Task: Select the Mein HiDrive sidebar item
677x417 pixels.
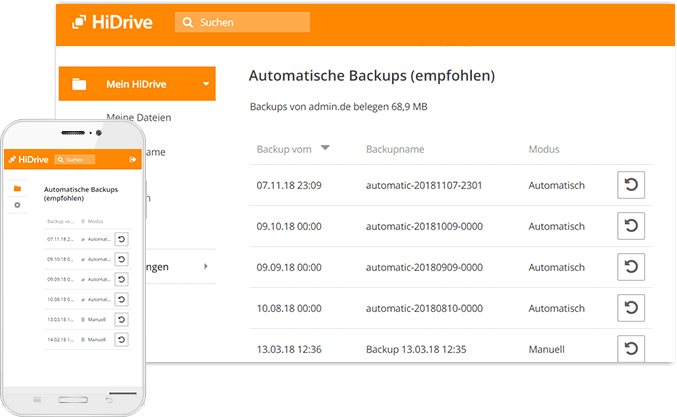Action: pyautogui.click(x=137, y=84)
